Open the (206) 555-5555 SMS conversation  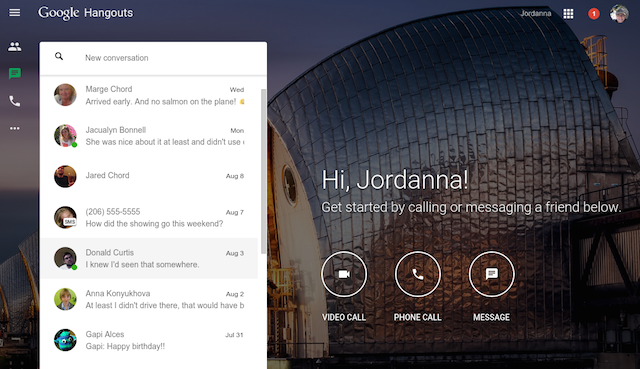(x=149, y=217)
